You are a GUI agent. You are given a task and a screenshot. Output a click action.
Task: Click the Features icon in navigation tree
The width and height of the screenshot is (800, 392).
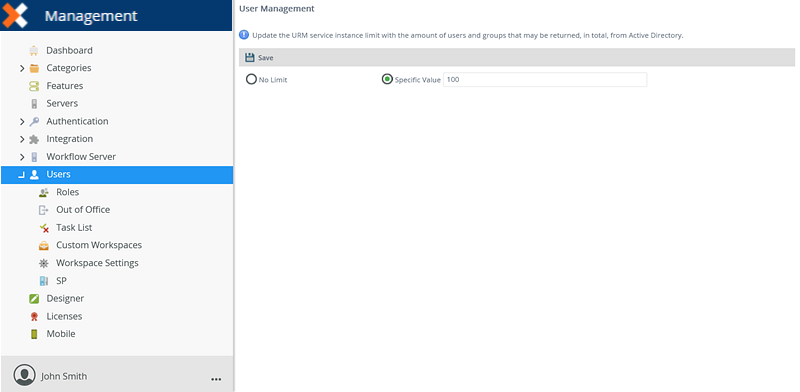coord(34,86)
